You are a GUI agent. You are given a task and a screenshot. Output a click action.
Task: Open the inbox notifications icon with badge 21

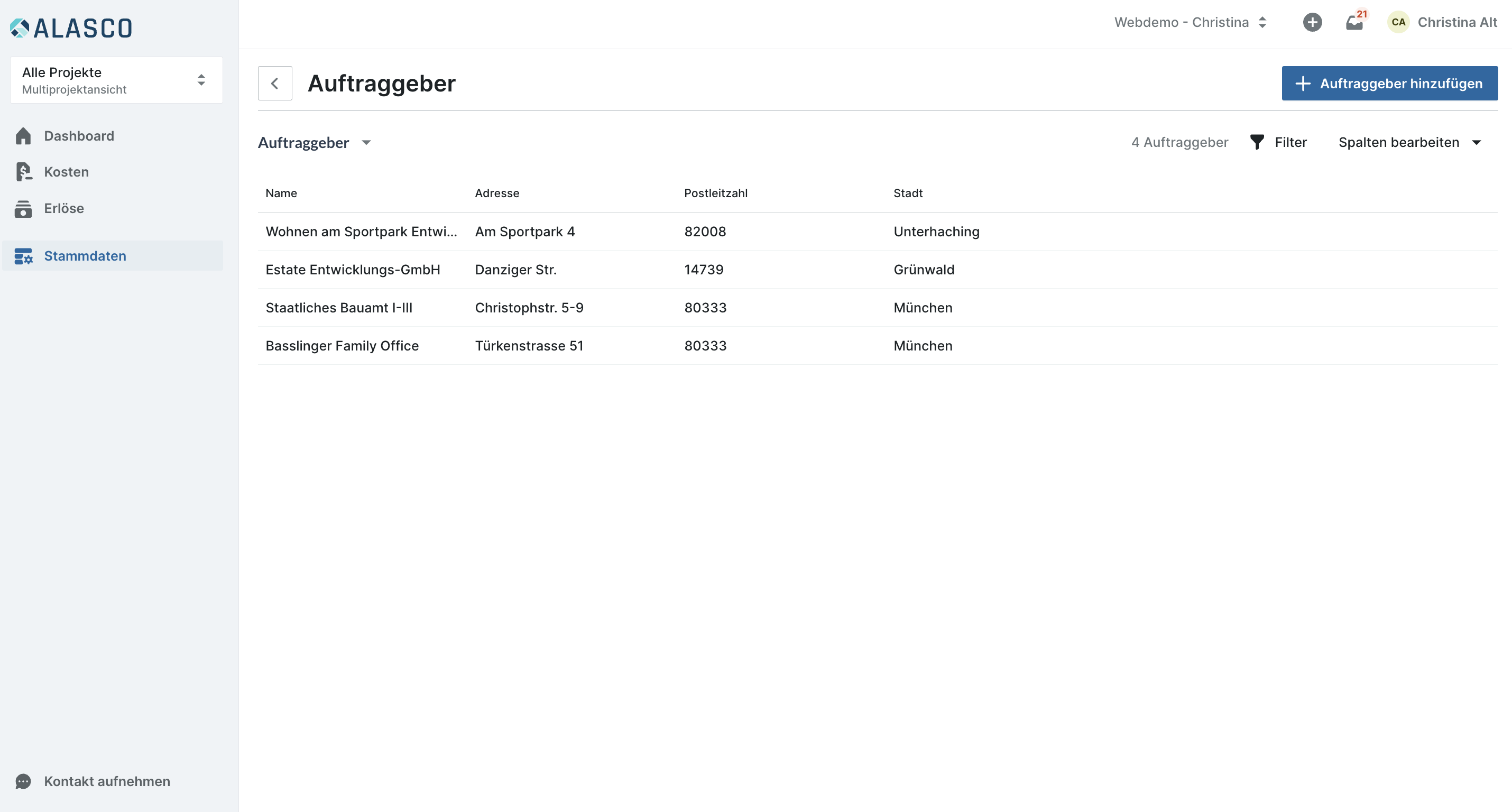(1354, 22)
